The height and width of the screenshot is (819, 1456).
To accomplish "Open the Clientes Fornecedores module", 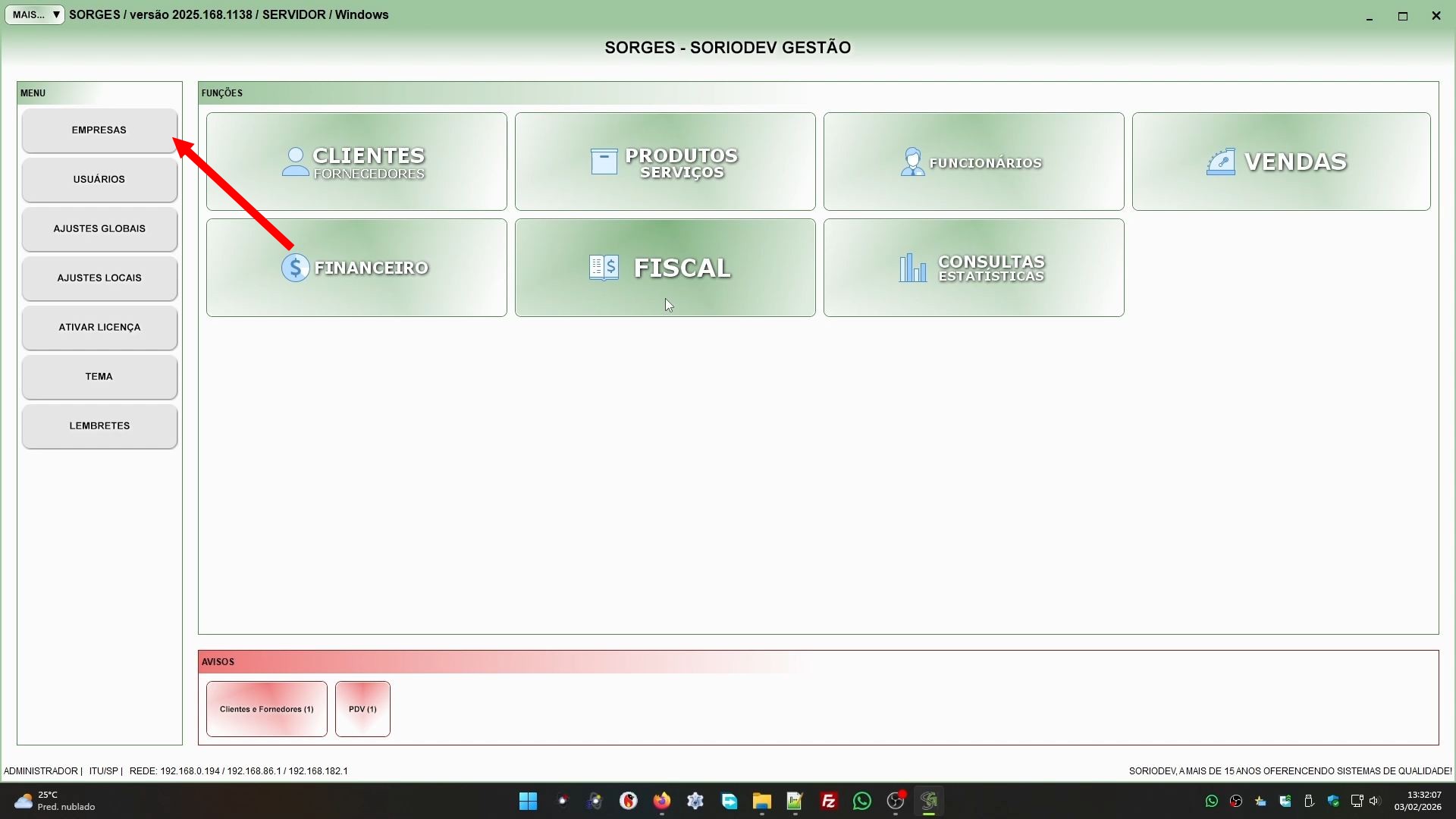I will 356,162.
